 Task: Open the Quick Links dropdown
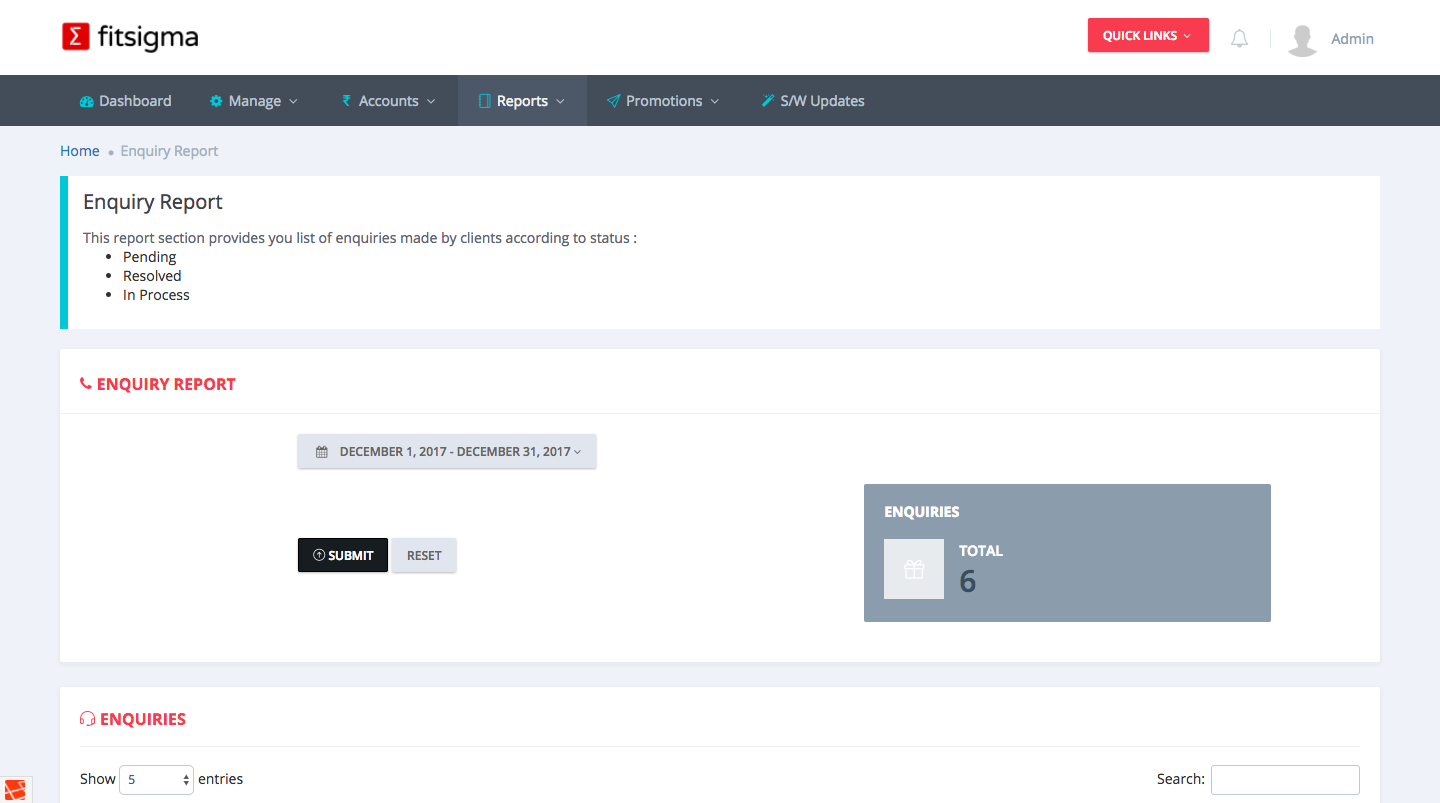point(1147,35)
